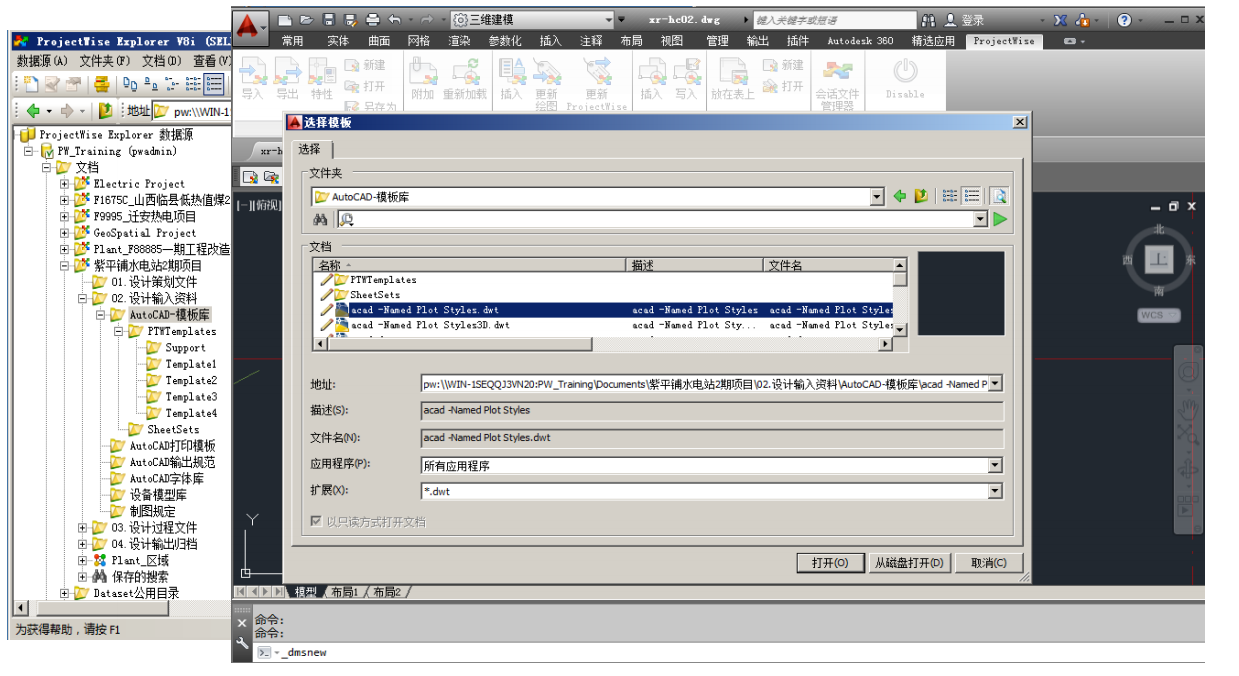Click the Plot printer icon in AutoCAD toolbar
The height and width of the screenshot is (676, 1239).
point(372,20)
